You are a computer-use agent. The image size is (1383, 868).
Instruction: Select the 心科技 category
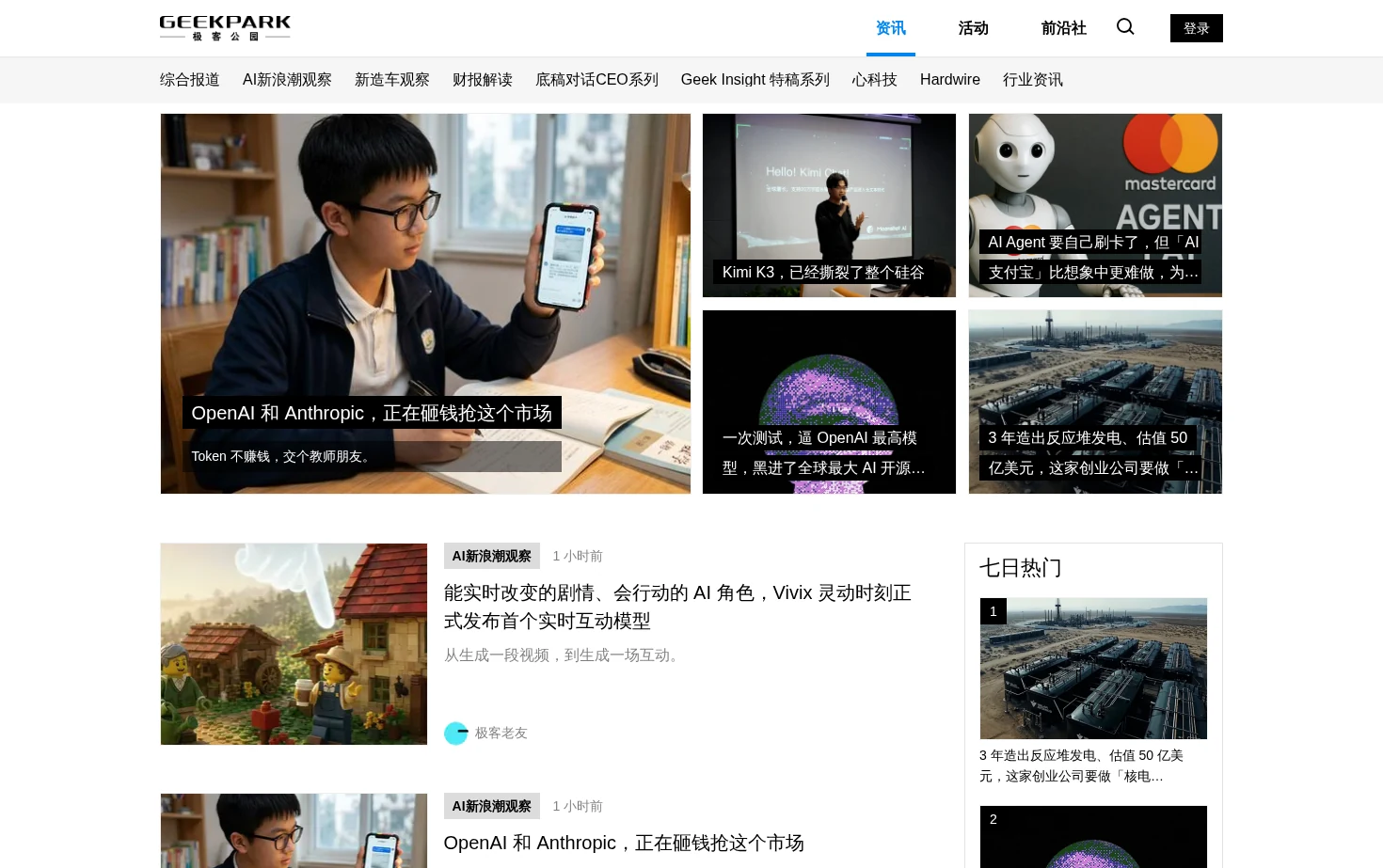click(x=875, y=80)
